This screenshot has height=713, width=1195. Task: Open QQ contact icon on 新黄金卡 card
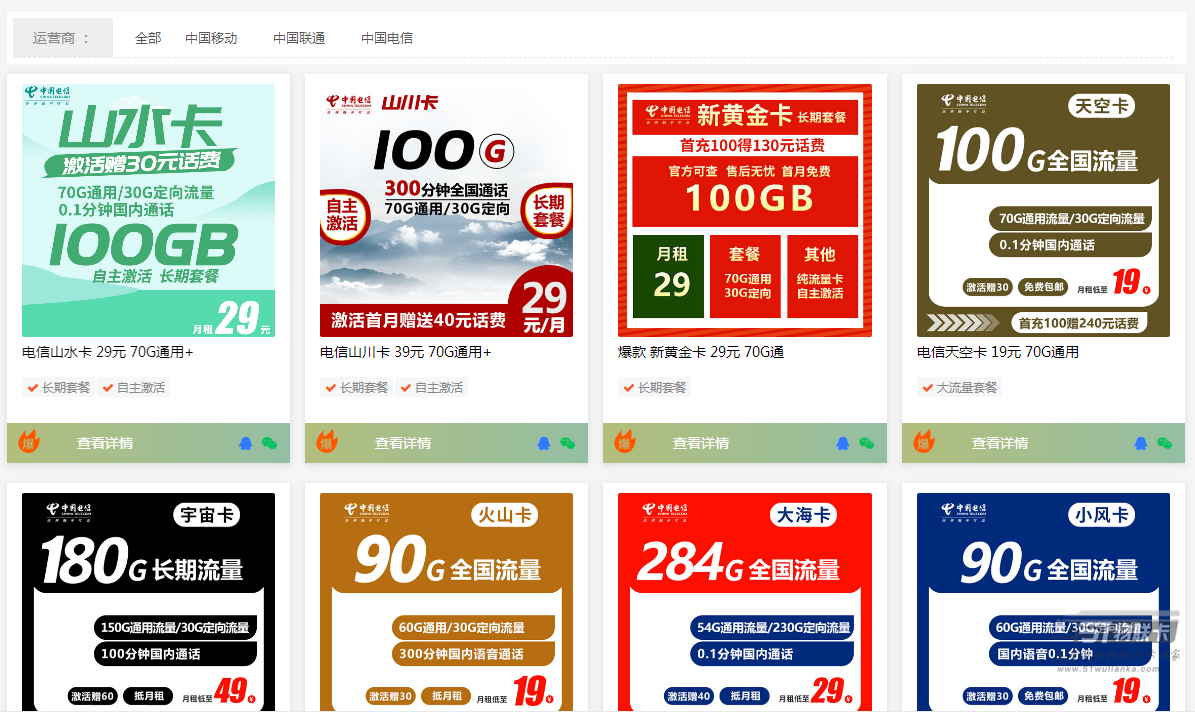842,443
